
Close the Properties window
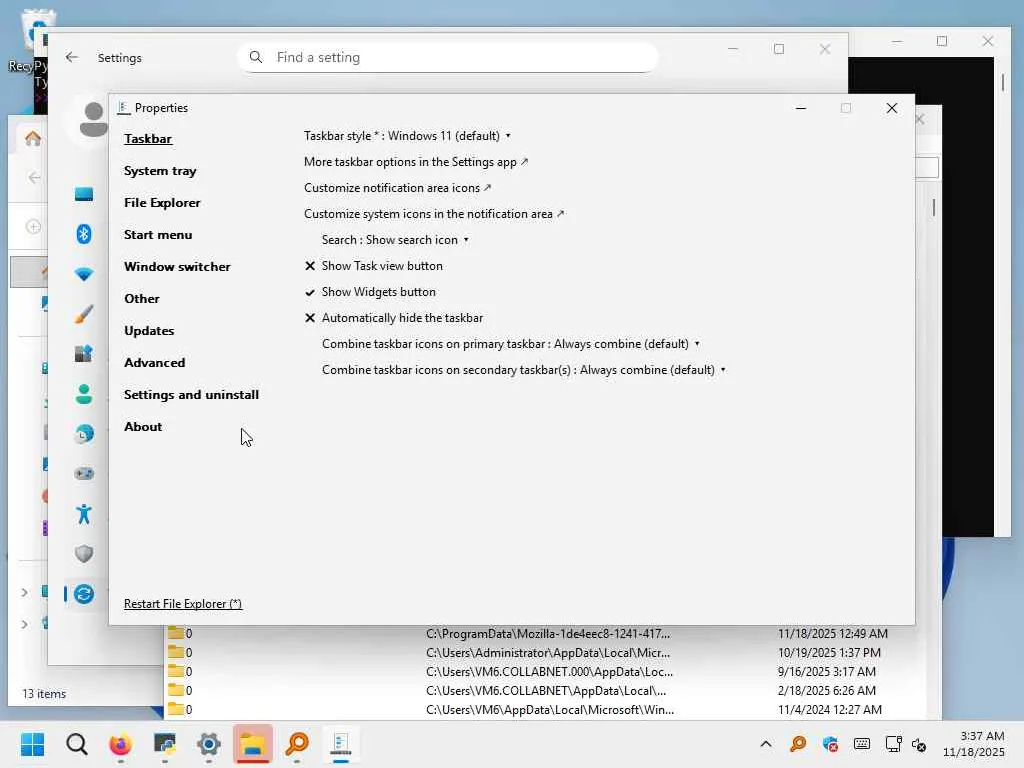(x=891, y=108)
